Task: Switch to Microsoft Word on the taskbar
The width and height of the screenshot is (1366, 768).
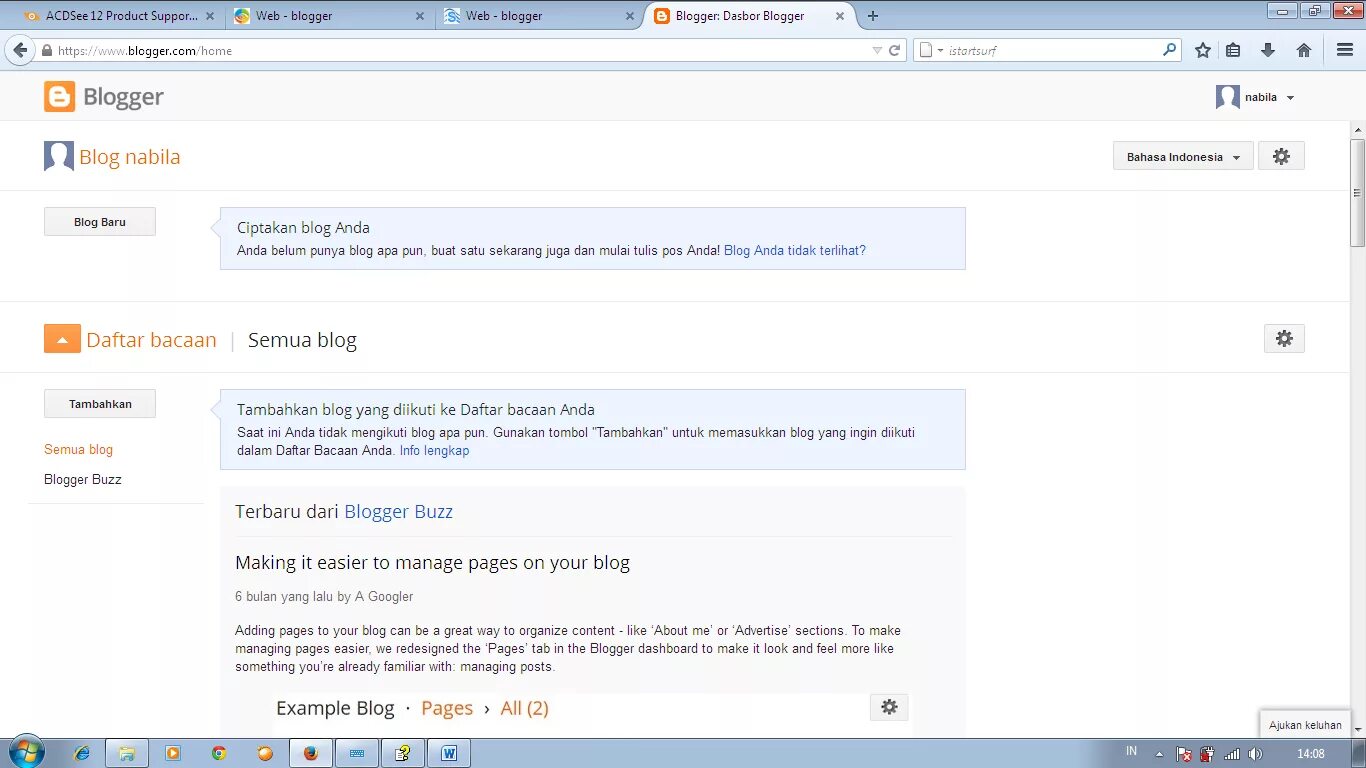Action: [449, 753]
